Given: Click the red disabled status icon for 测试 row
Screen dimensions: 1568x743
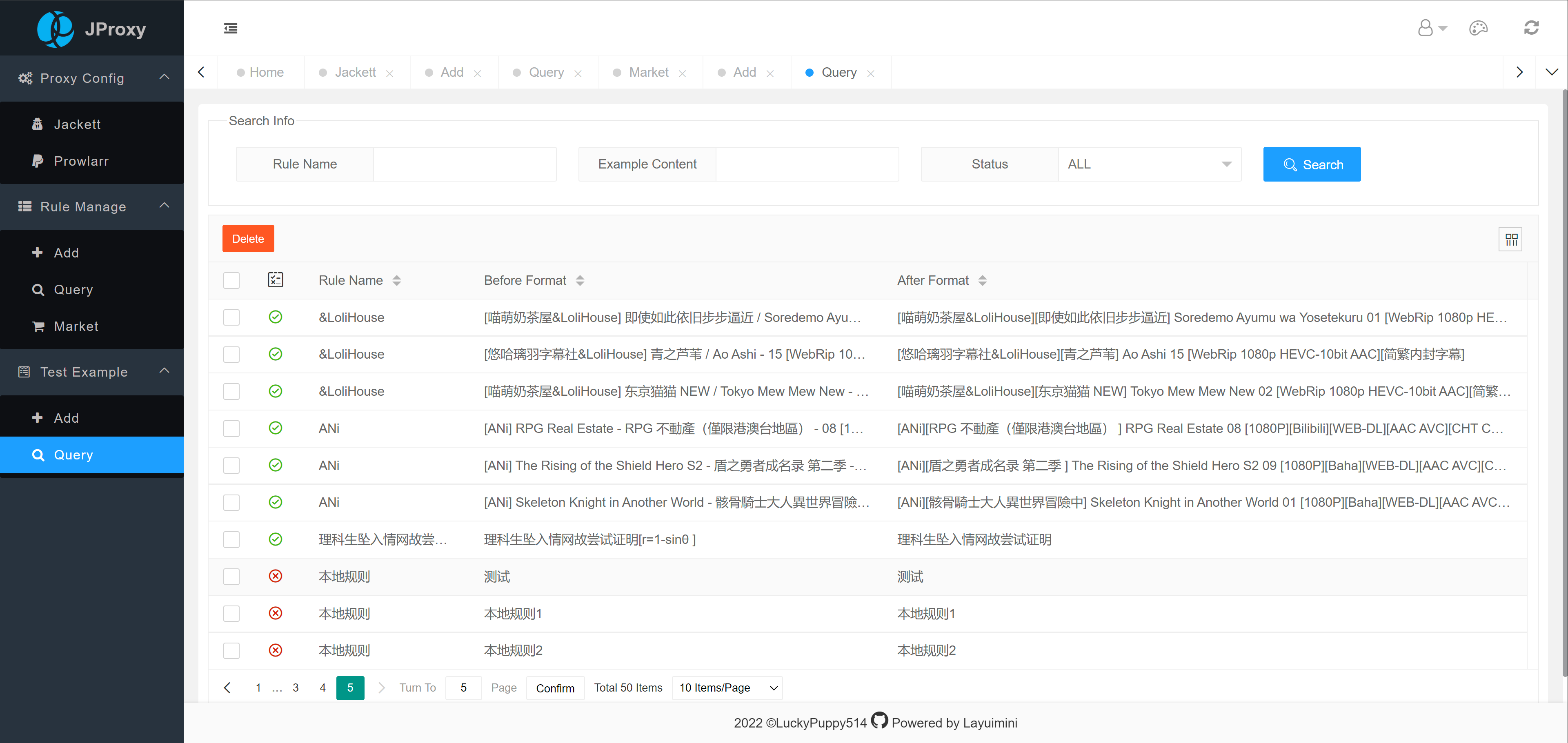Looking at the screenshot, I should click(275, 576).
